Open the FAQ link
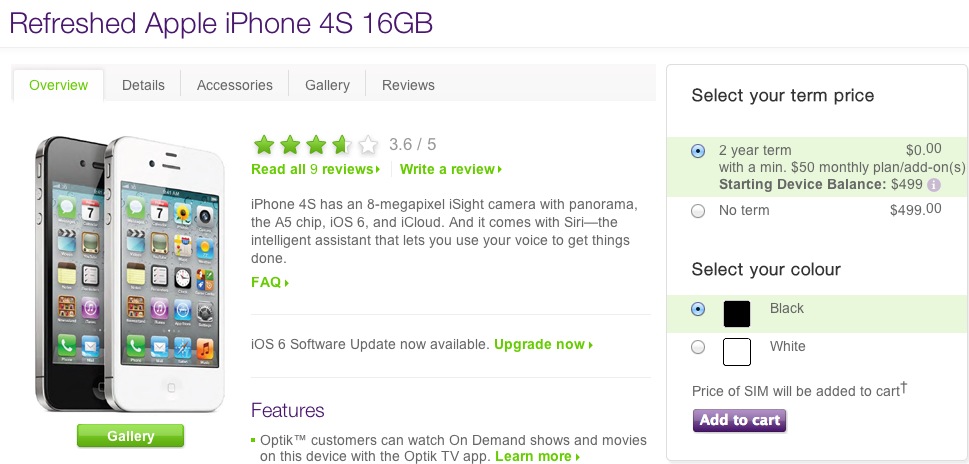Screen dimensions: 969x464 click(270, 282)
